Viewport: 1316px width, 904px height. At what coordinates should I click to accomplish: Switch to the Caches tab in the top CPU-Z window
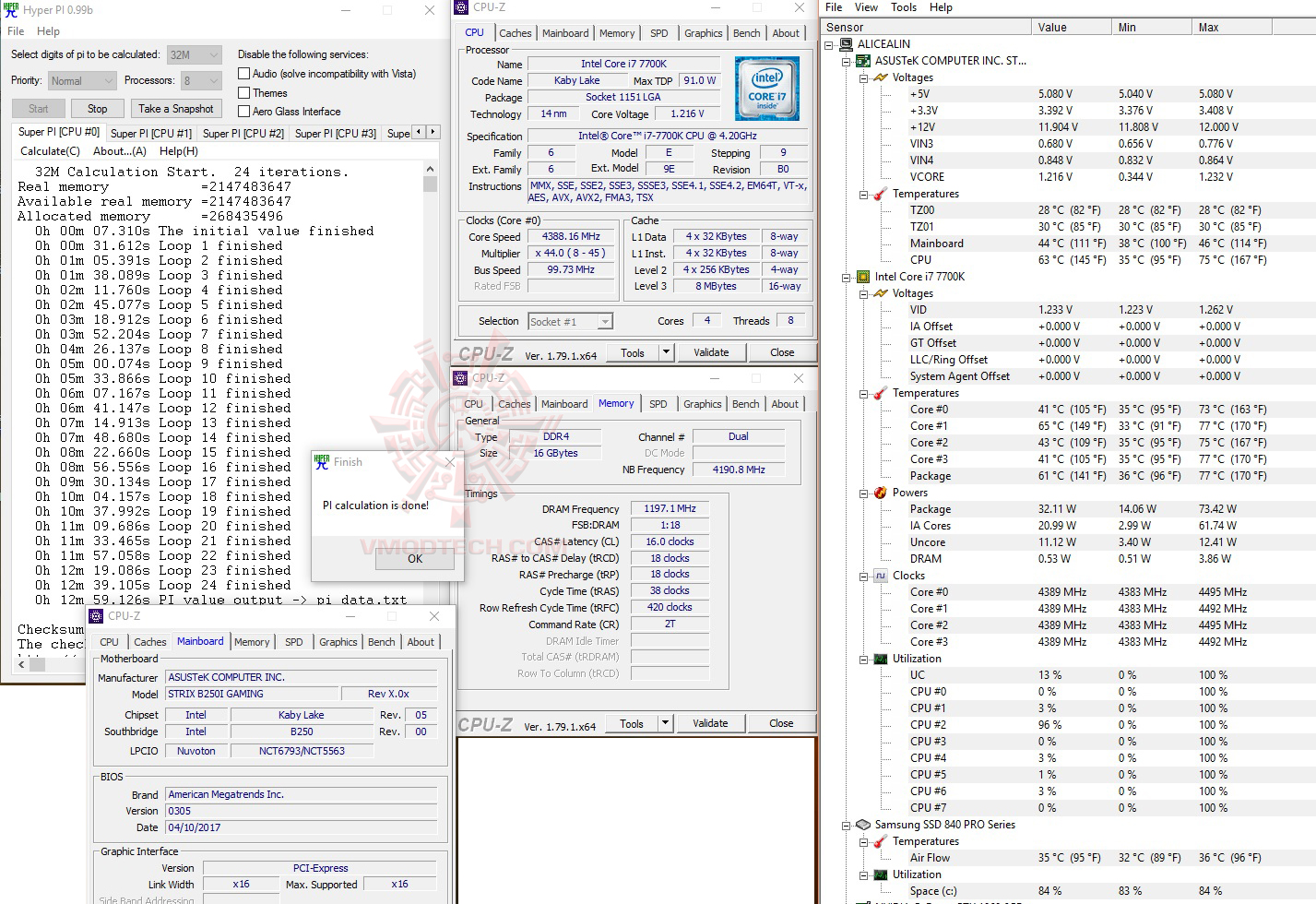[x=516, y=33]
